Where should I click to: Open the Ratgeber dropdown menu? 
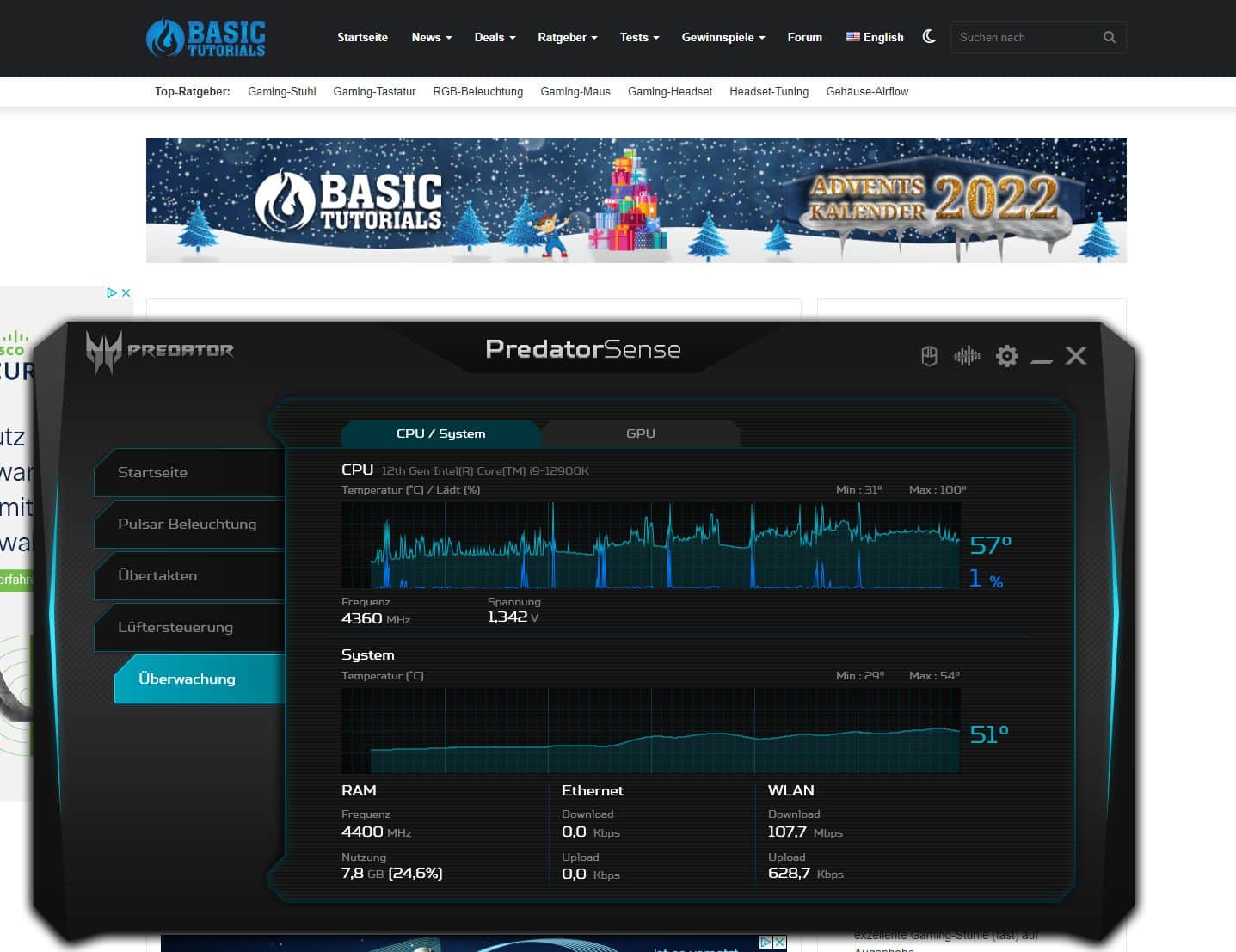pyautogui.click(x=567, y=37)
